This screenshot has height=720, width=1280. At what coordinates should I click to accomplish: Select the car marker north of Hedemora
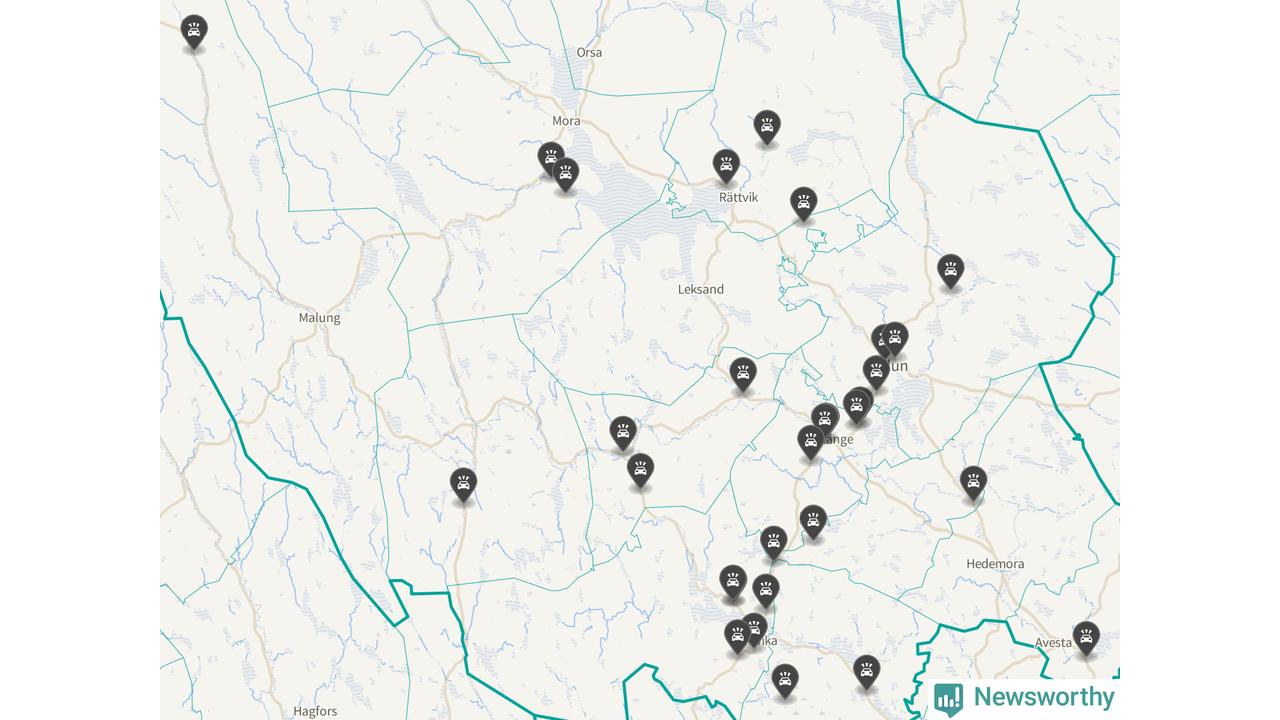973,482
